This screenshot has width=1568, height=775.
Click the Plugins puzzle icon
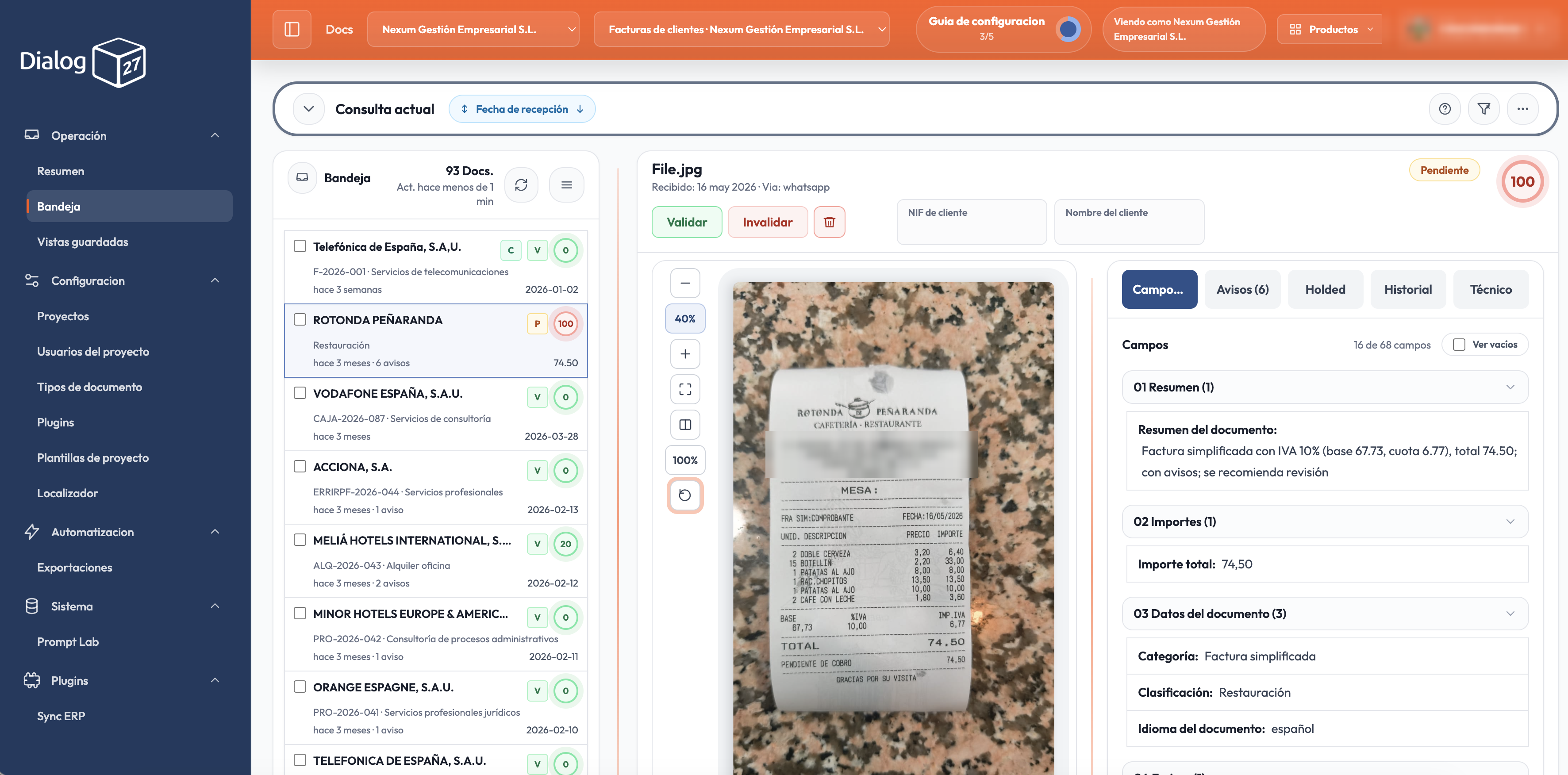pyautogui.click(x=32, y=680)
